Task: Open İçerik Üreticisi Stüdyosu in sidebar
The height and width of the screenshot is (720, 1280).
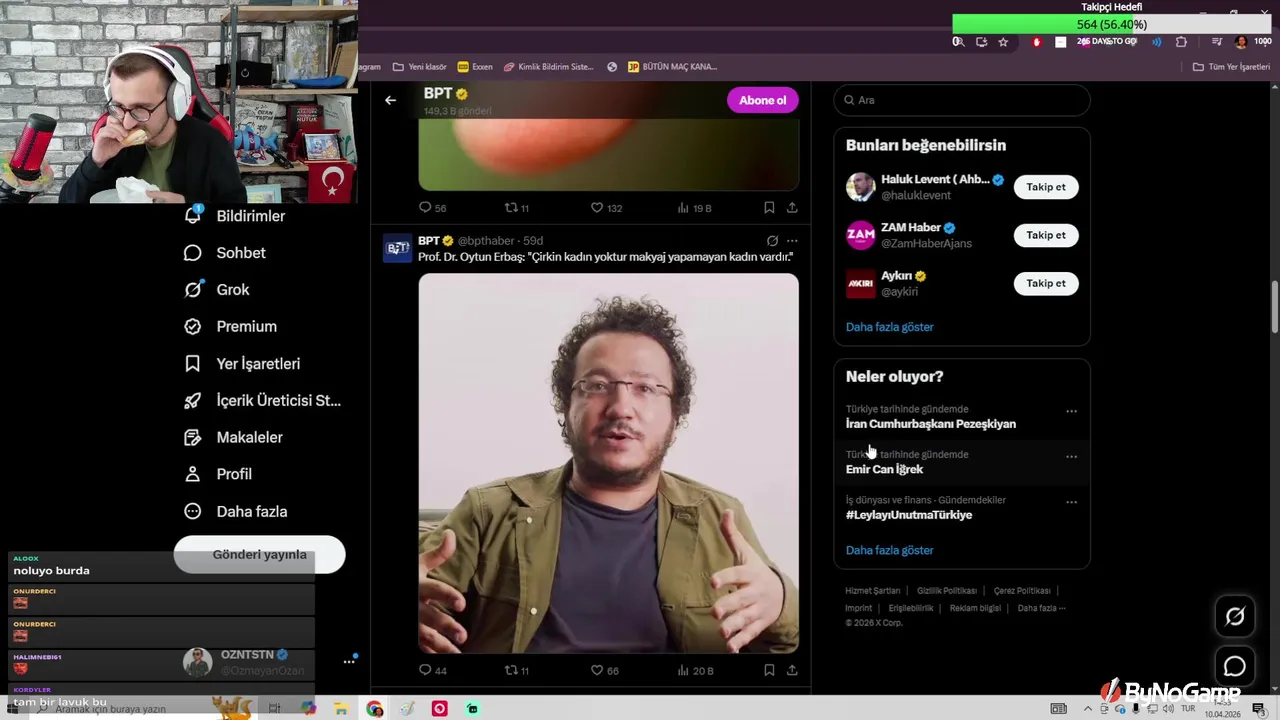Action: tap(263, 401)
